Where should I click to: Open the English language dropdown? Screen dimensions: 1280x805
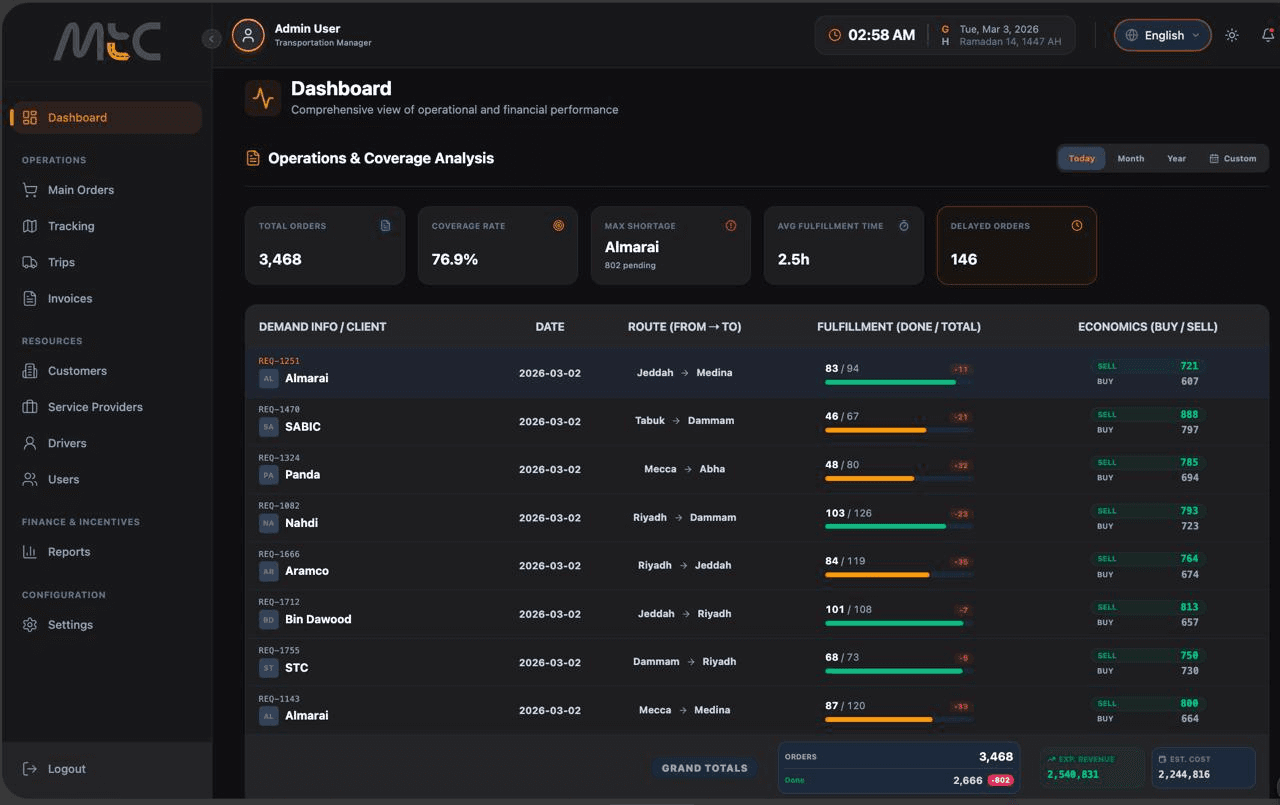point(1163,35)
